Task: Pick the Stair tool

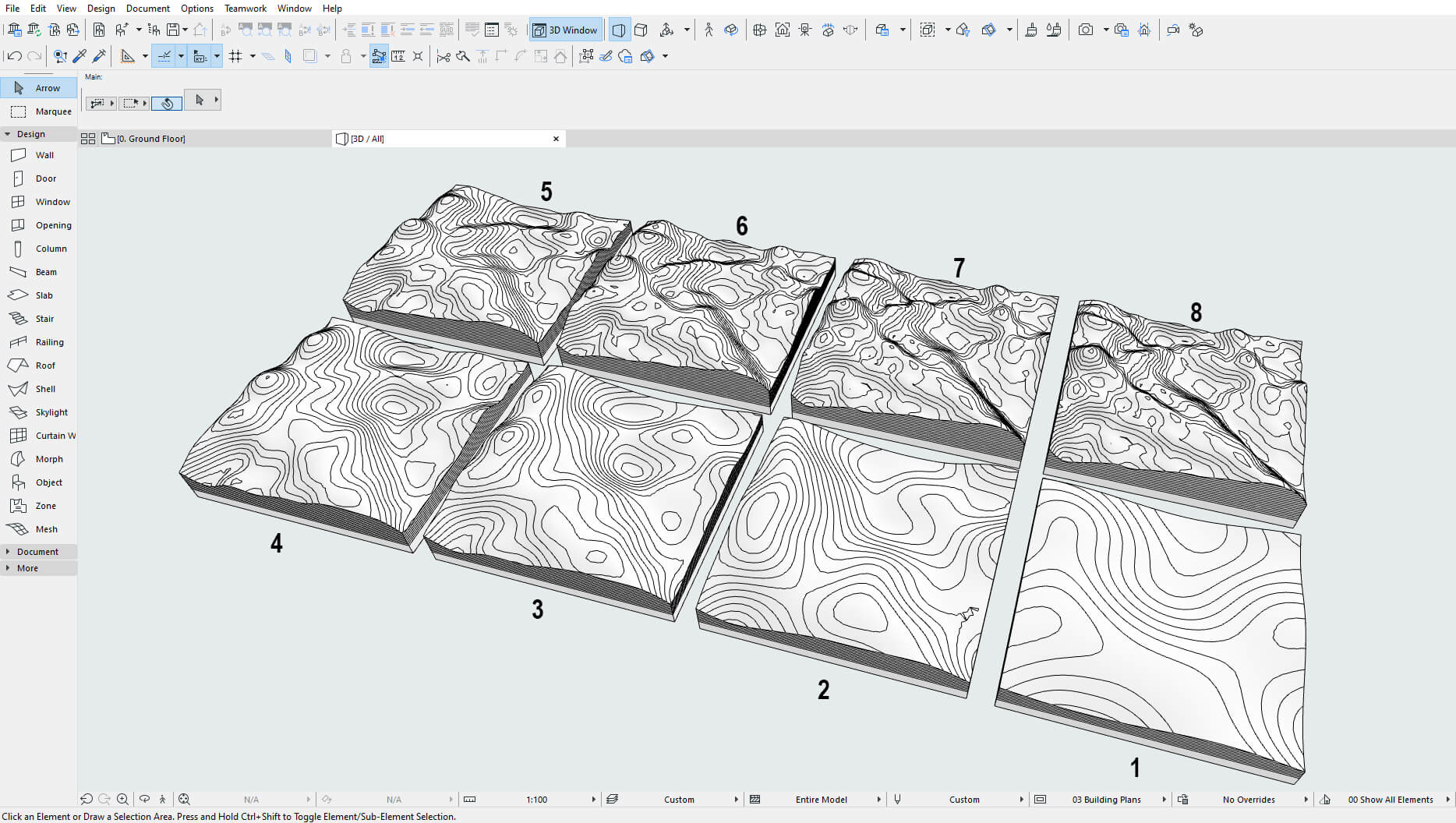Action: 44,318
